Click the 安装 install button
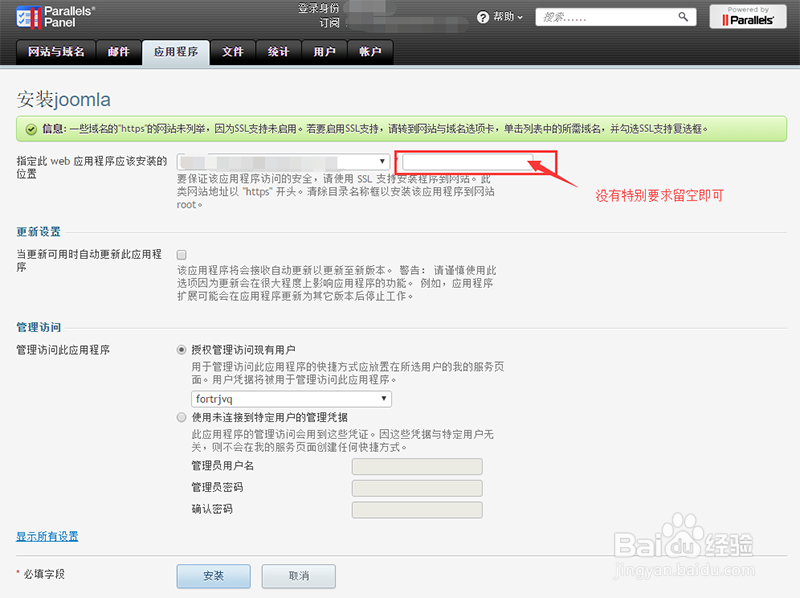Viewport: 800px width, 598px height. (212, 576)
